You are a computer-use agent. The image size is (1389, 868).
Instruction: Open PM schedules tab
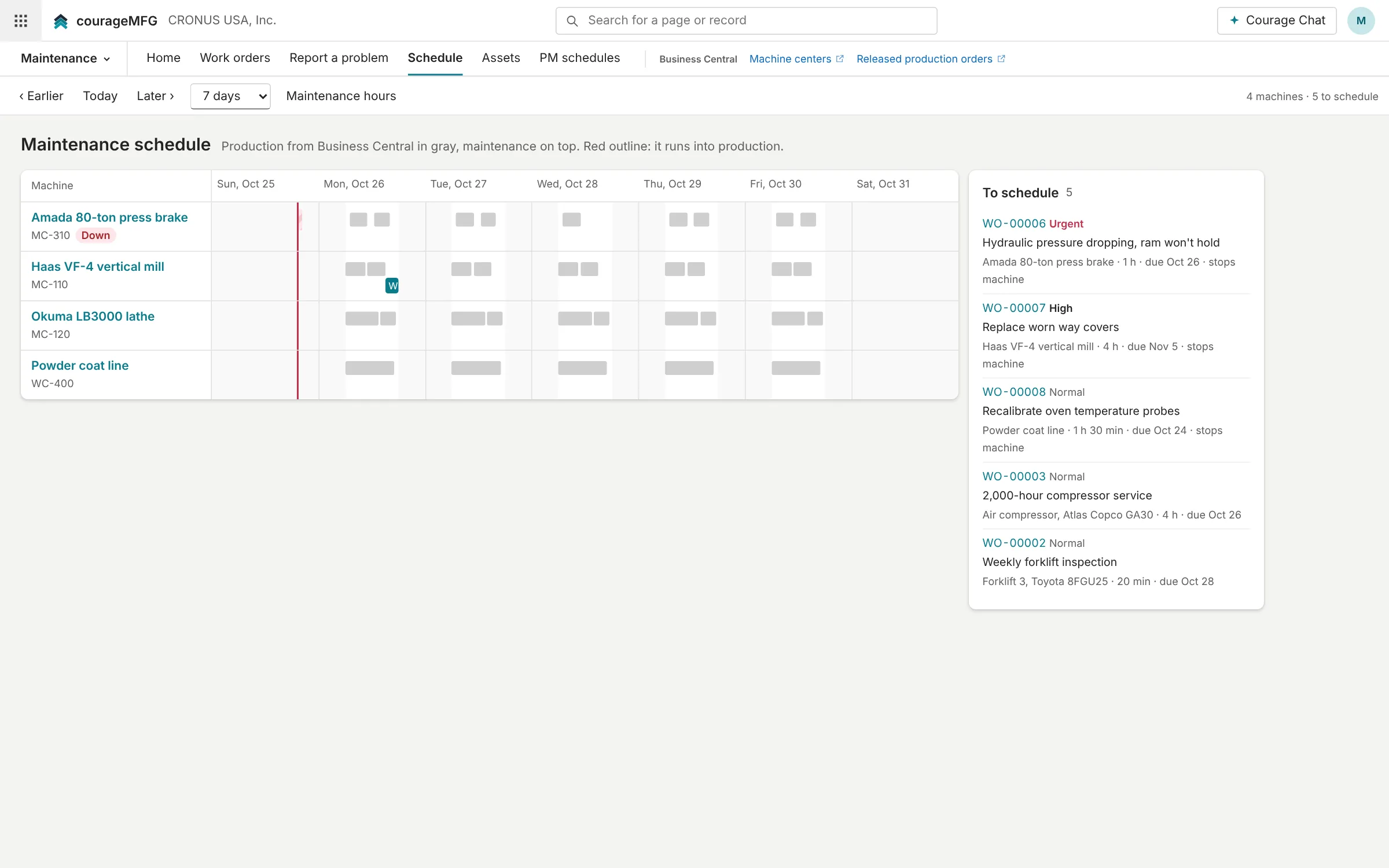point(579,58)
